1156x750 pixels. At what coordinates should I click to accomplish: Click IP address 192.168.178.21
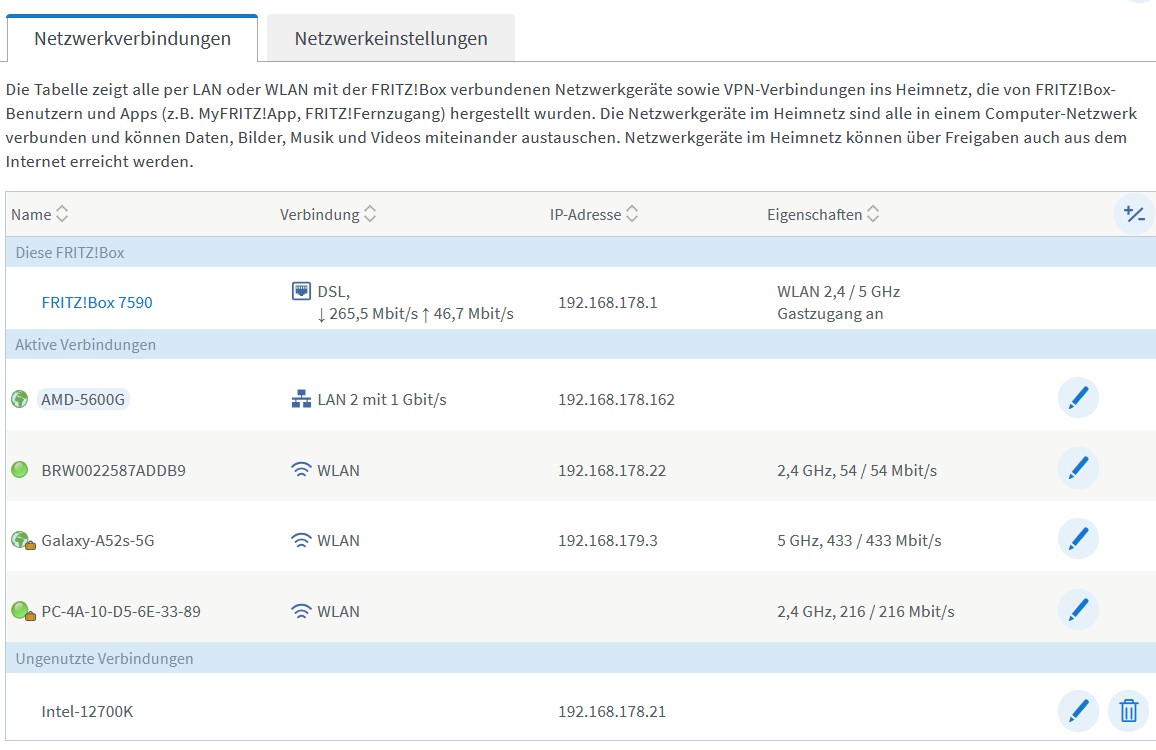(612, 712)
